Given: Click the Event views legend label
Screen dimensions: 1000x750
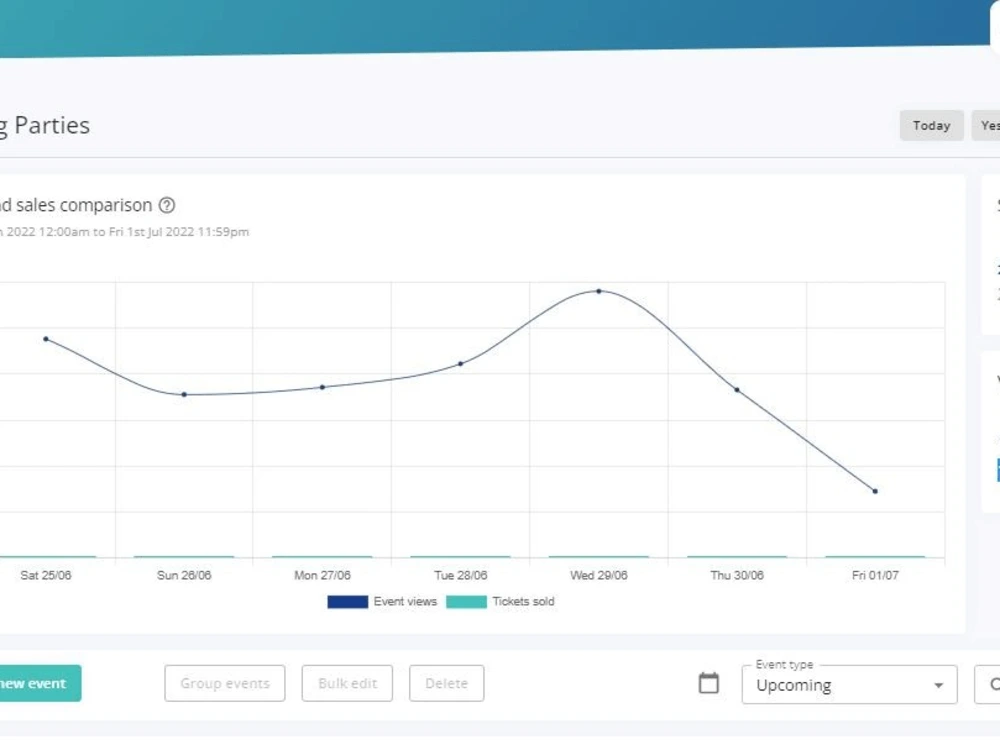Looking at the screenshot, I should click(405, 601).
